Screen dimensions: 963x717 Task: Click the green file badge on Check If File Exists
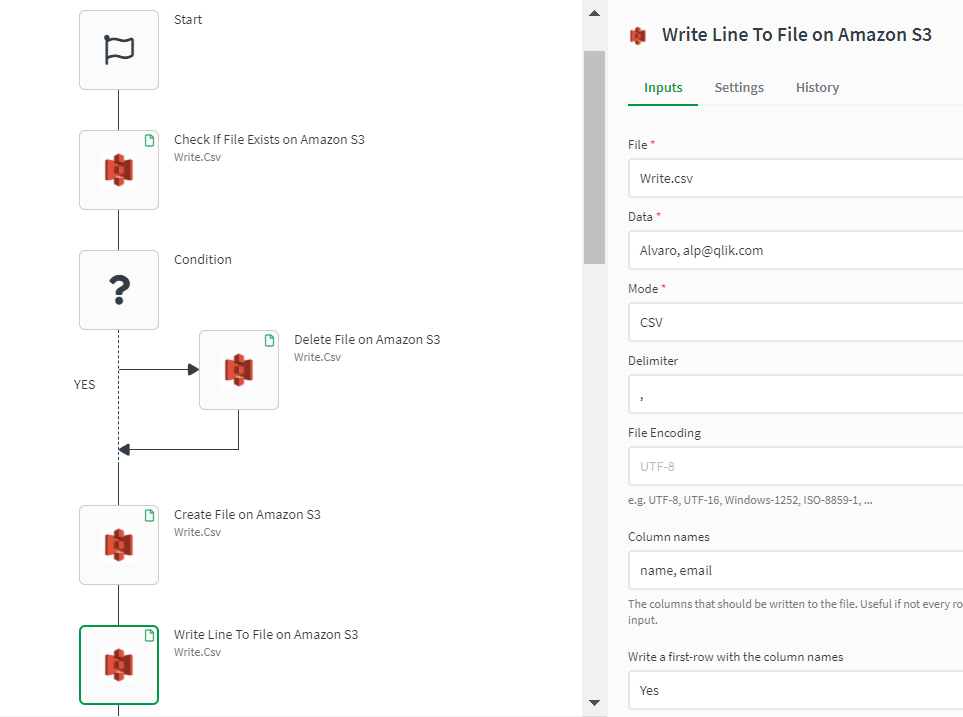coord(148,140)
